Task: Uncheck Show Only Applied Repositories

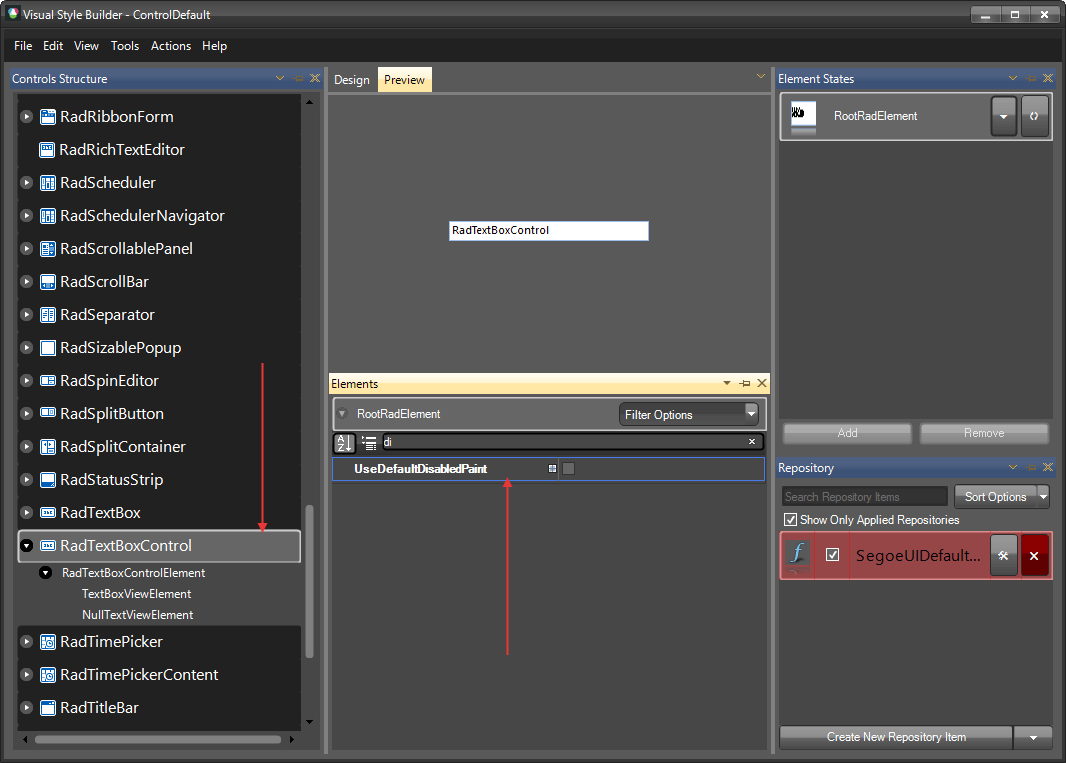Action: [x=791, y=519]
